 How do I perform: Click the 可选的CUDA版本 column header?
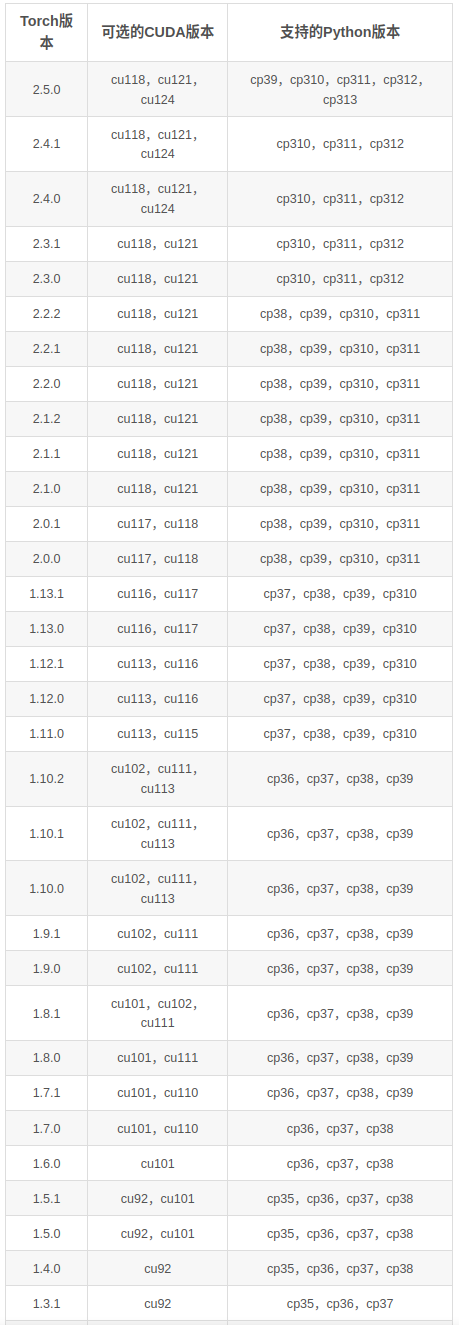point(157,32)
